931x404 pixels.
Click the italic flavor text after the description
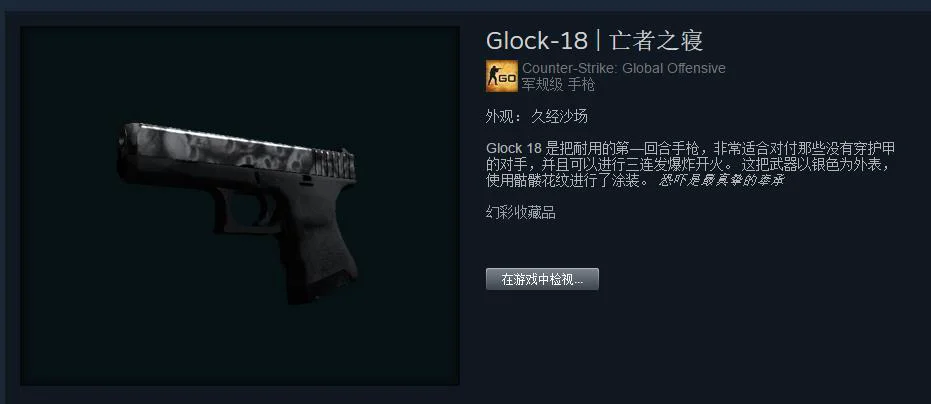pyautogui.click(x=721, y=181)
